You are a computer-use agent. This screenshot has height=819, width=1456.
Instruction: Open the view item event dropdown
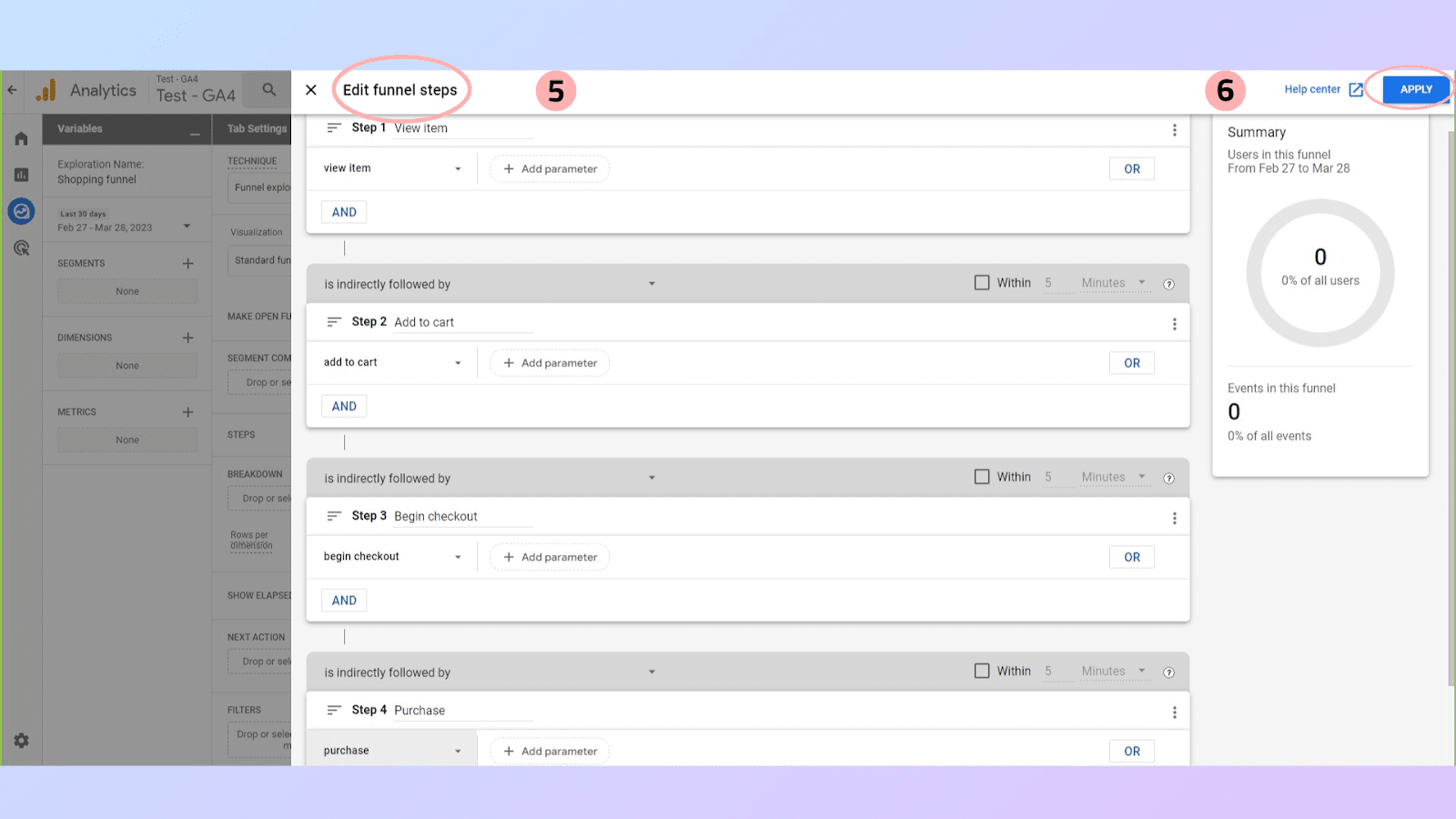[x=392, y=168]
